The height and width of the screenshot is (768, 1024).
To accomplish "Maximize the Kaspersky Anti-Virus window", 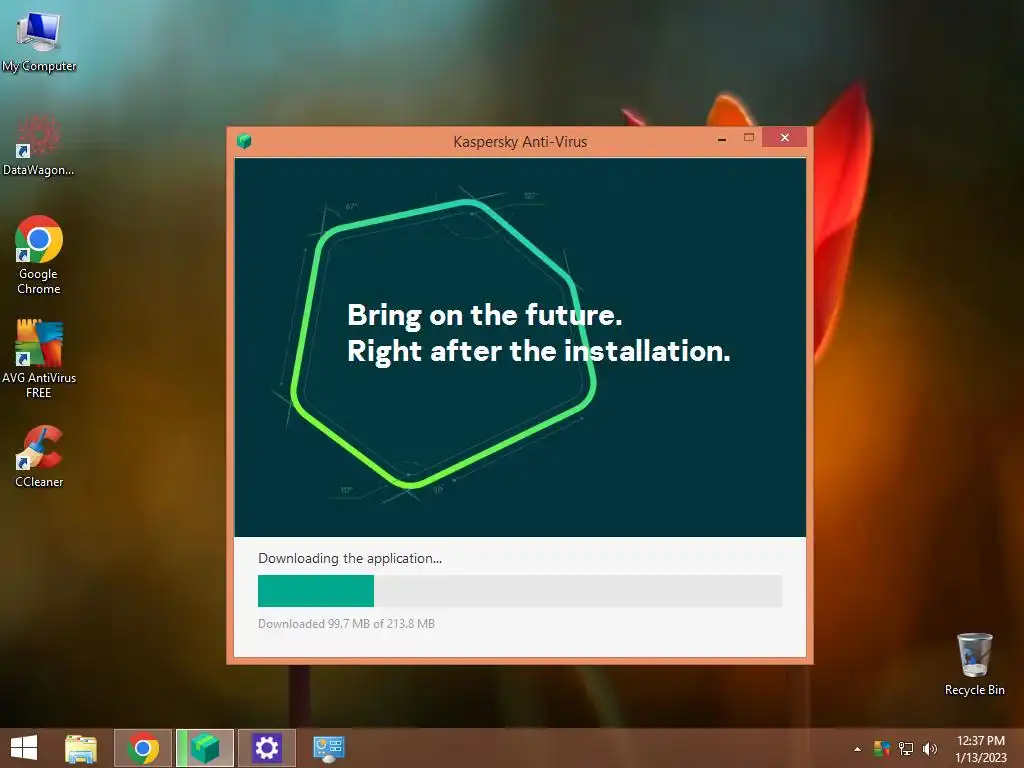I will tap(749, 138).
